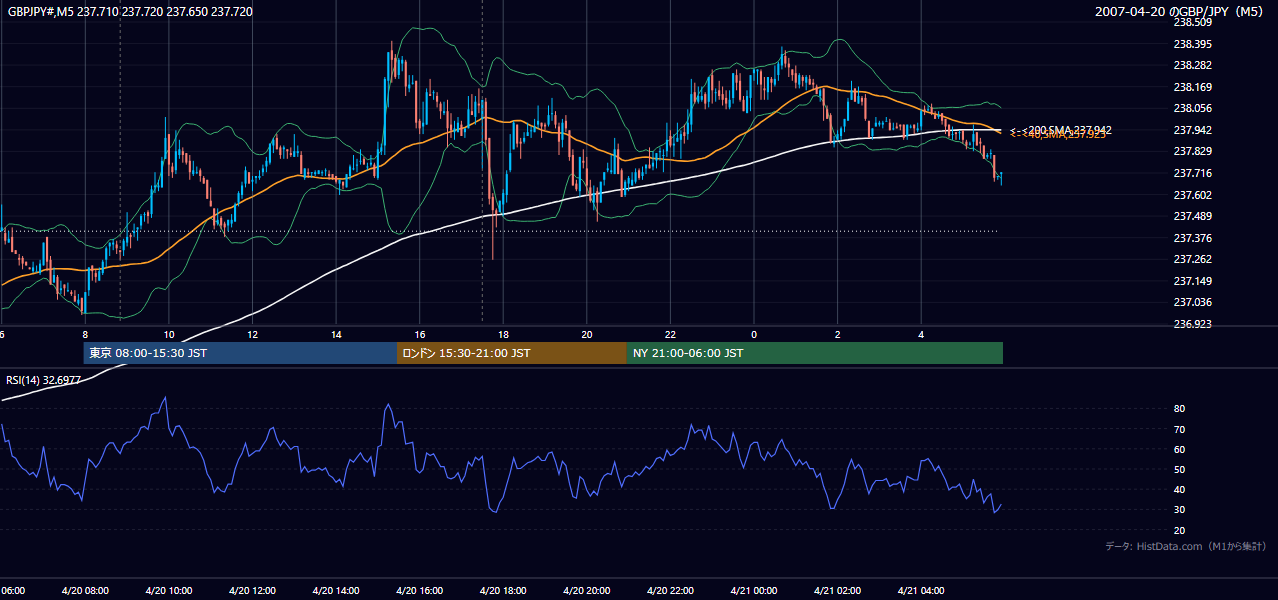Screen dimensions: 1278x600
Task: Click the GBPJPY#,M5 symbol header text
Action: point(131,12)
